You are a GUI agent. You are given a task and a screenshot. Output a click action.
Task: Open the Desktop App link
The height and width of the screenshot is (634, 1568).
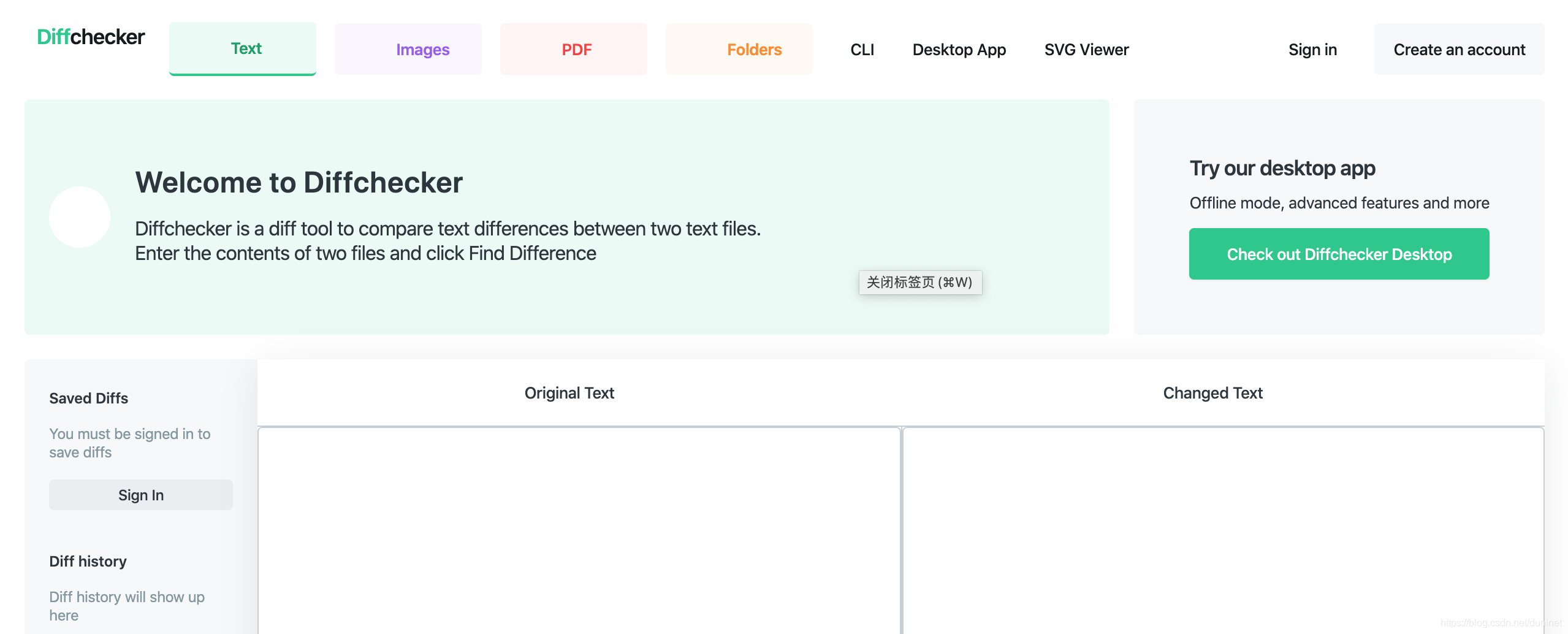[x=959, y=50]
